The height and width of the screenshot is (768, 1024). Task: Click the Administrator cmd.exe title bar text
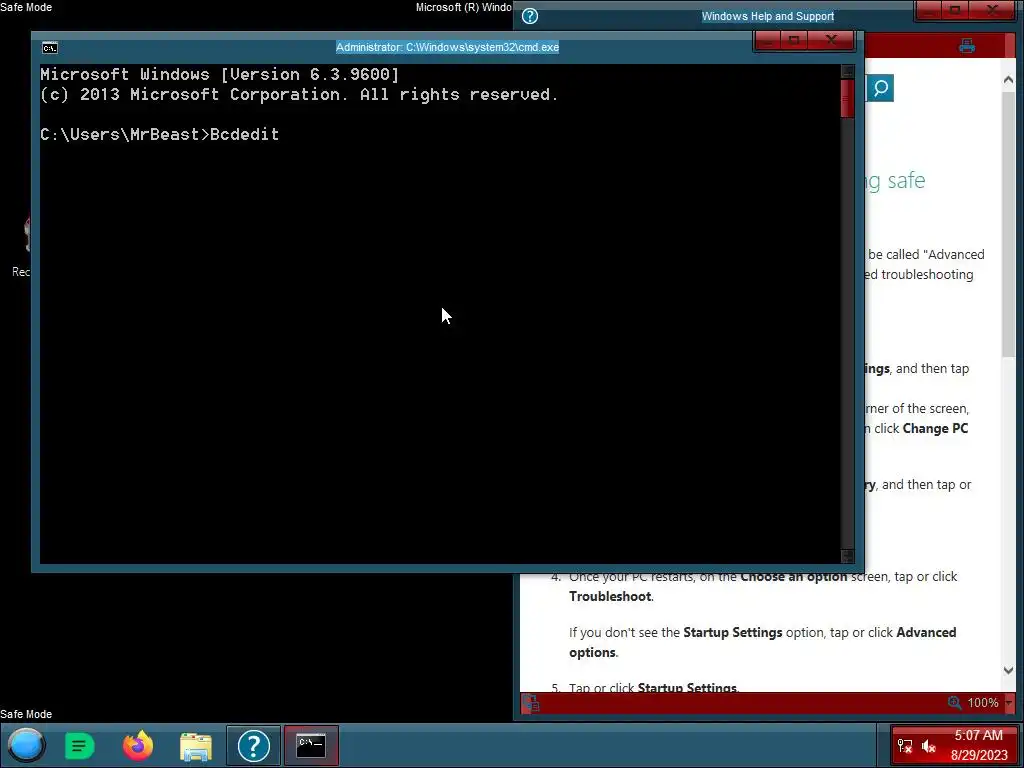click(x=447, y=47)
